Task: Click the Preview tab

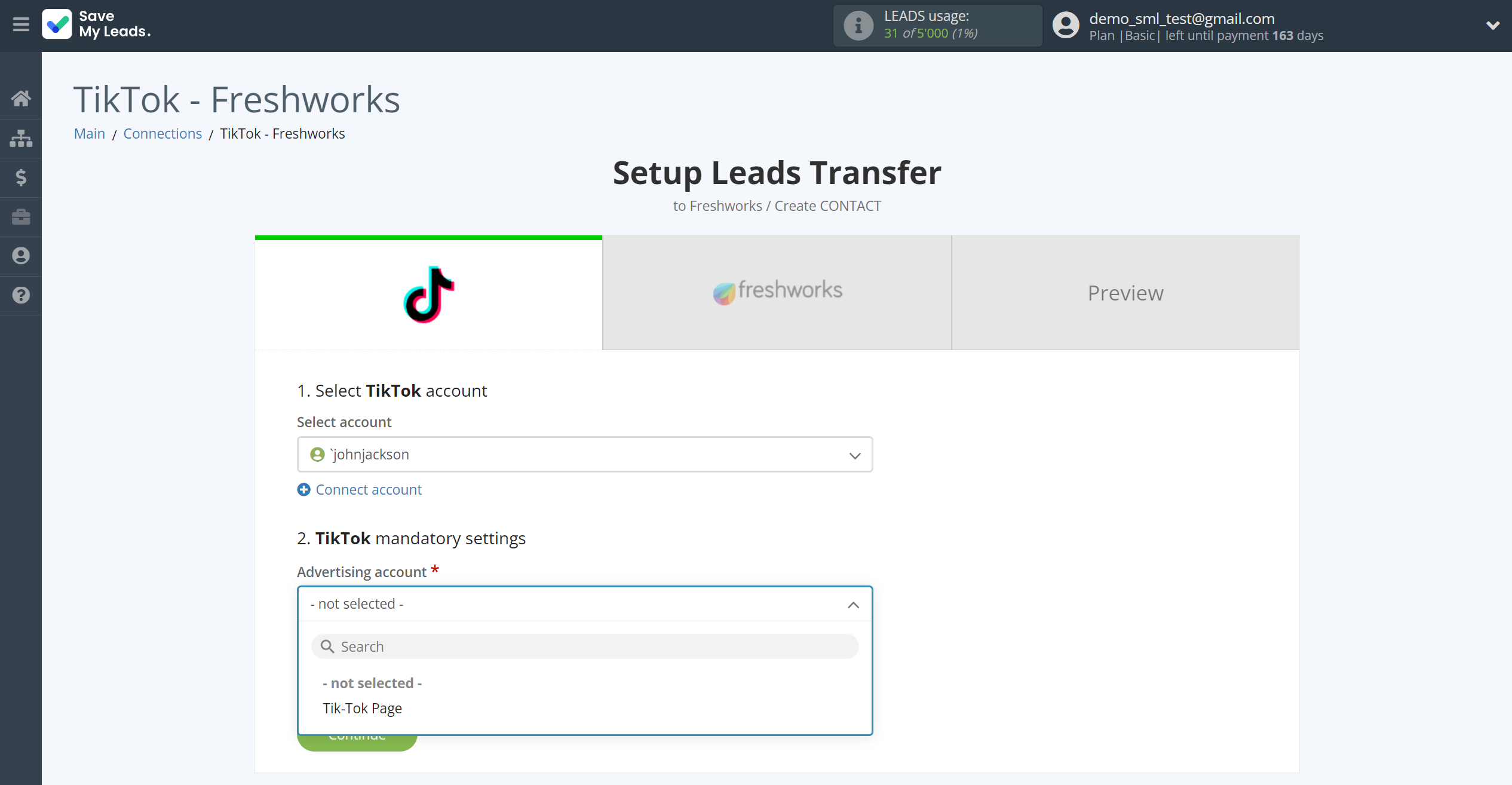Action: click(x=1125, y=292)
